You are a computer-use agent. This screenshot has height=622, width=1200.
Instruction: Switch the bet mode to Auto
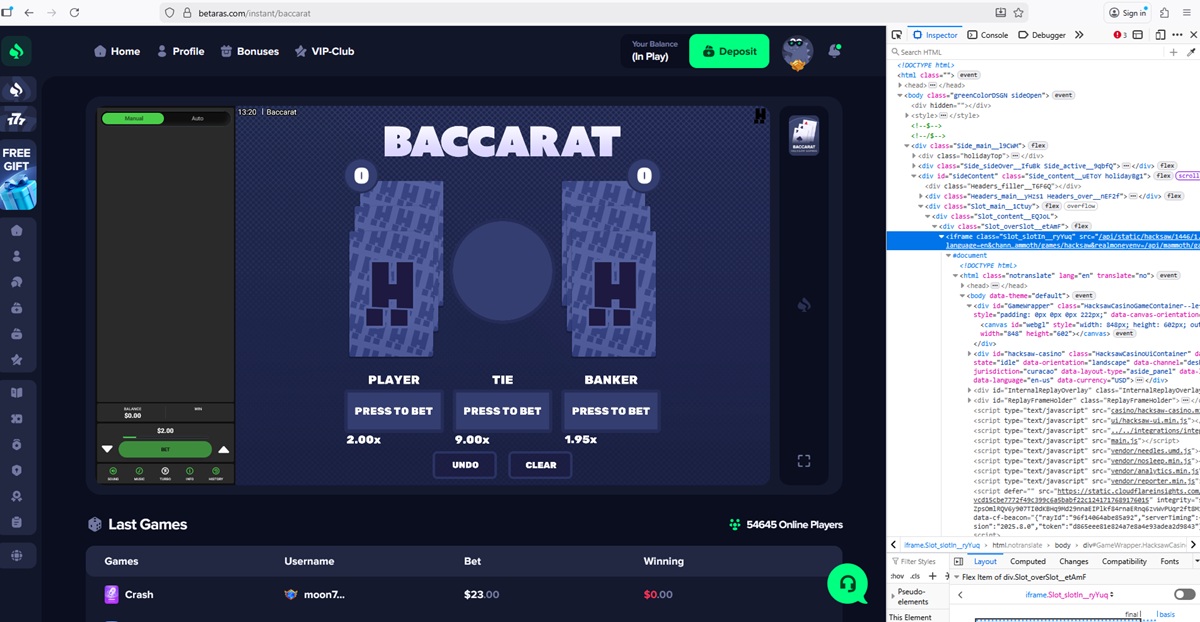(x=197, y=118)
